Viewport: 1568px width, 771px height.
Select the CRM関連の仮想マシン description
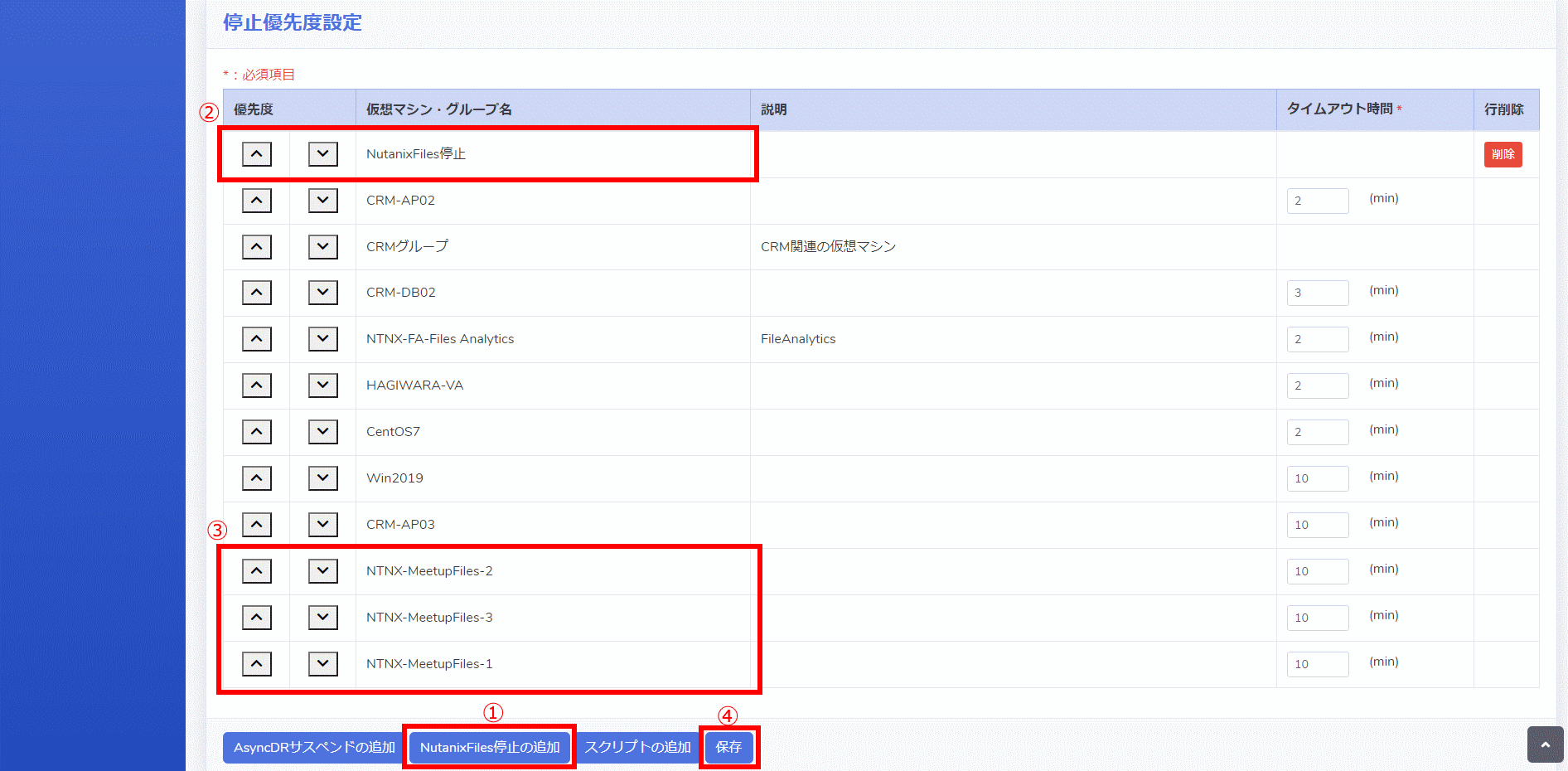point(828,247)
